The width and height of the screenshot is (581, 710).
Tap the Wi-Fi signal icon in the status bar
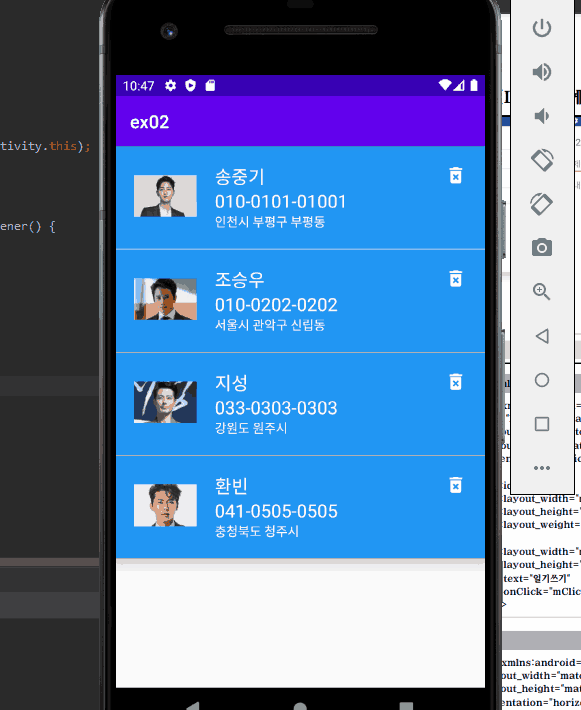445,85
